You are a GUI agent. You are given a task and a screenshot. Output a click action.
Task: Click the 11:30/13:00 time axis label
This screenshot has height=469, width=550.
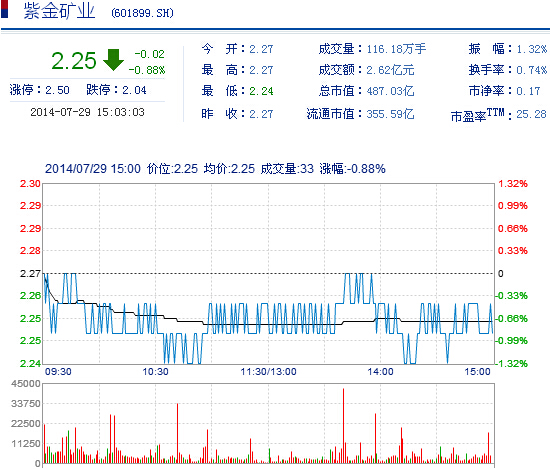pos(268,372)
